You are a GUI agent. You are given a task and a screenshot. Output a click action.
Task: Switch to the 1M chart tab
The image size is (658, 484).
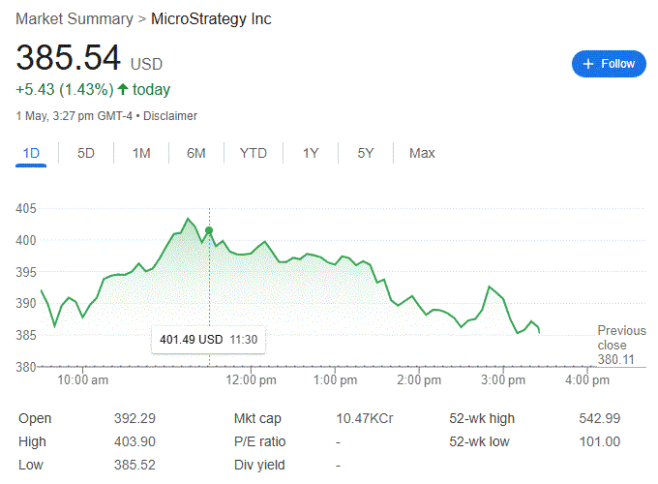pos(141,153)
